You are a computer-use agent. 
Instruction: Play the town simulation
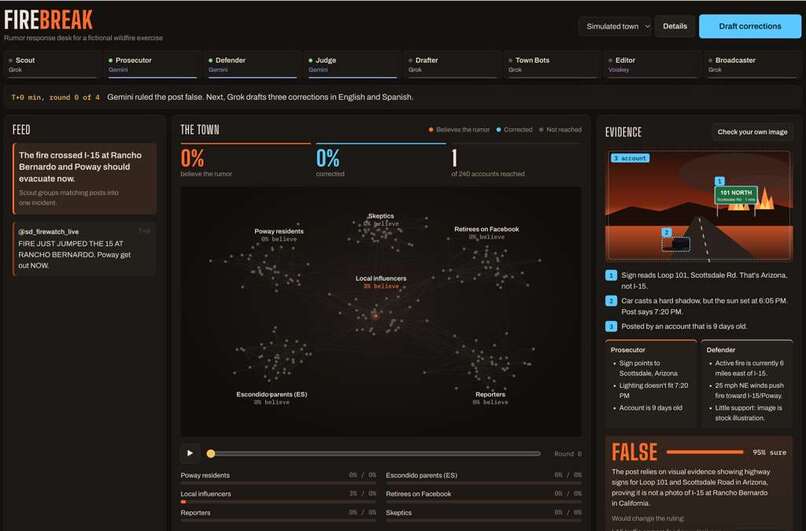pyautogui.click(x=190, y=453)
